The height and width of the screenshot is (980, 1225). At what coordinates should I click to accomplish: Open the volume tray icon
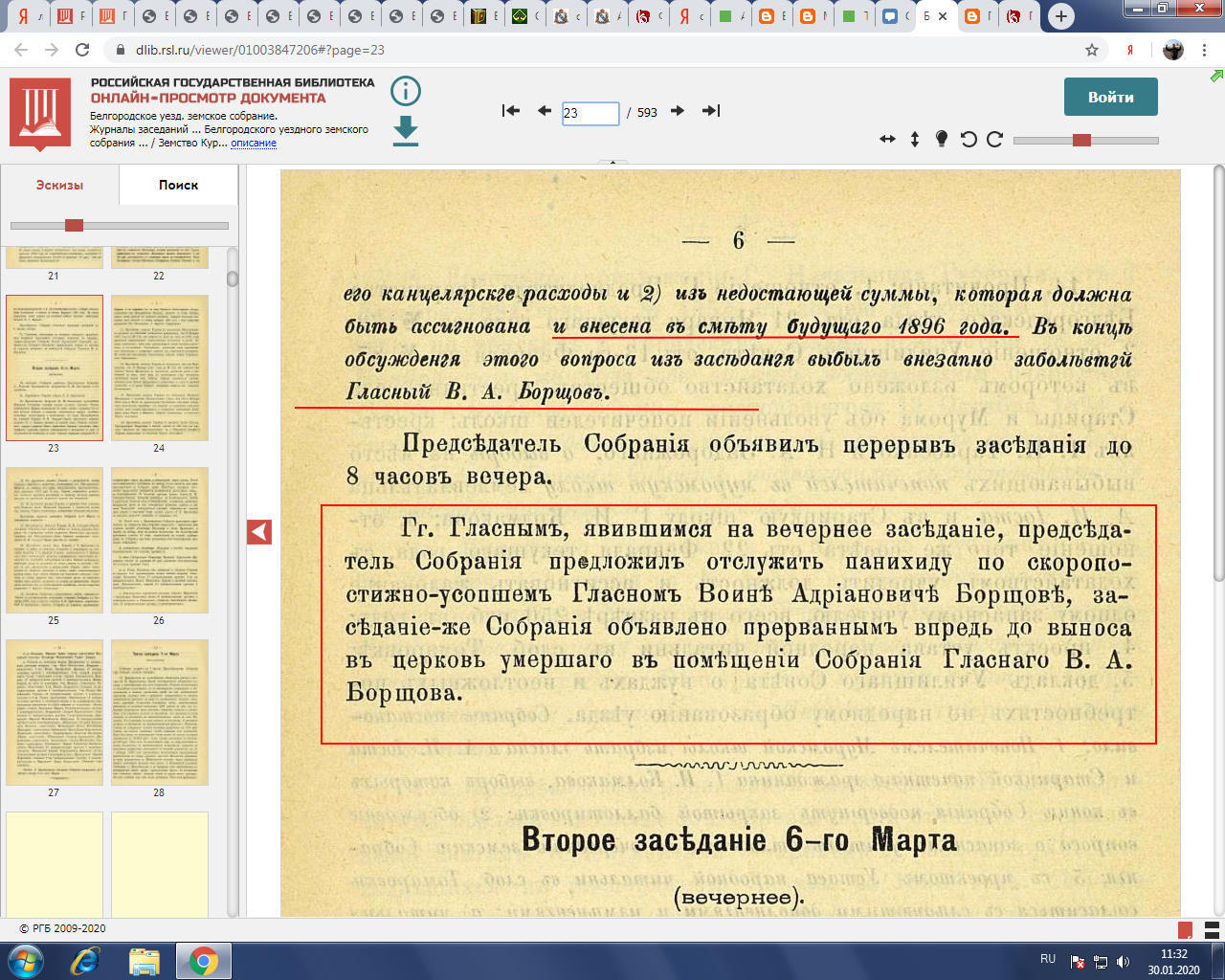[x=1124, y=962]
